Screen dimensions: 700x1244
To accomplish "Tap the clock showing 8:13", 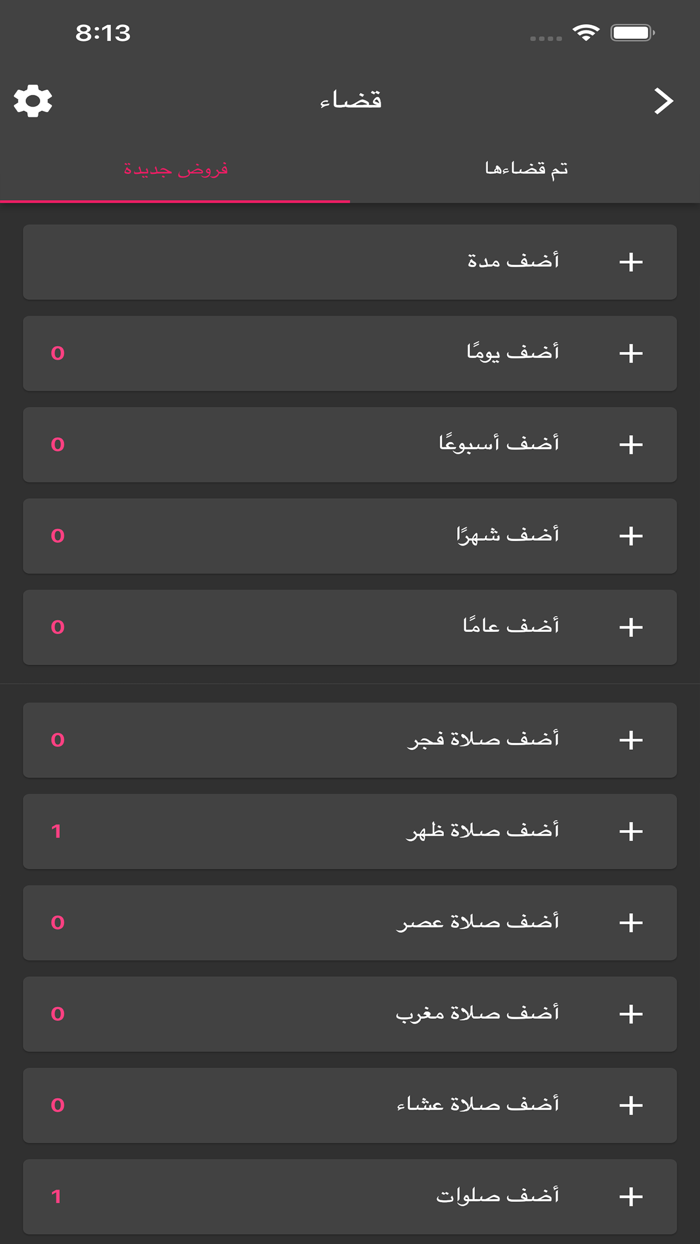I will (x=98, y=32).
